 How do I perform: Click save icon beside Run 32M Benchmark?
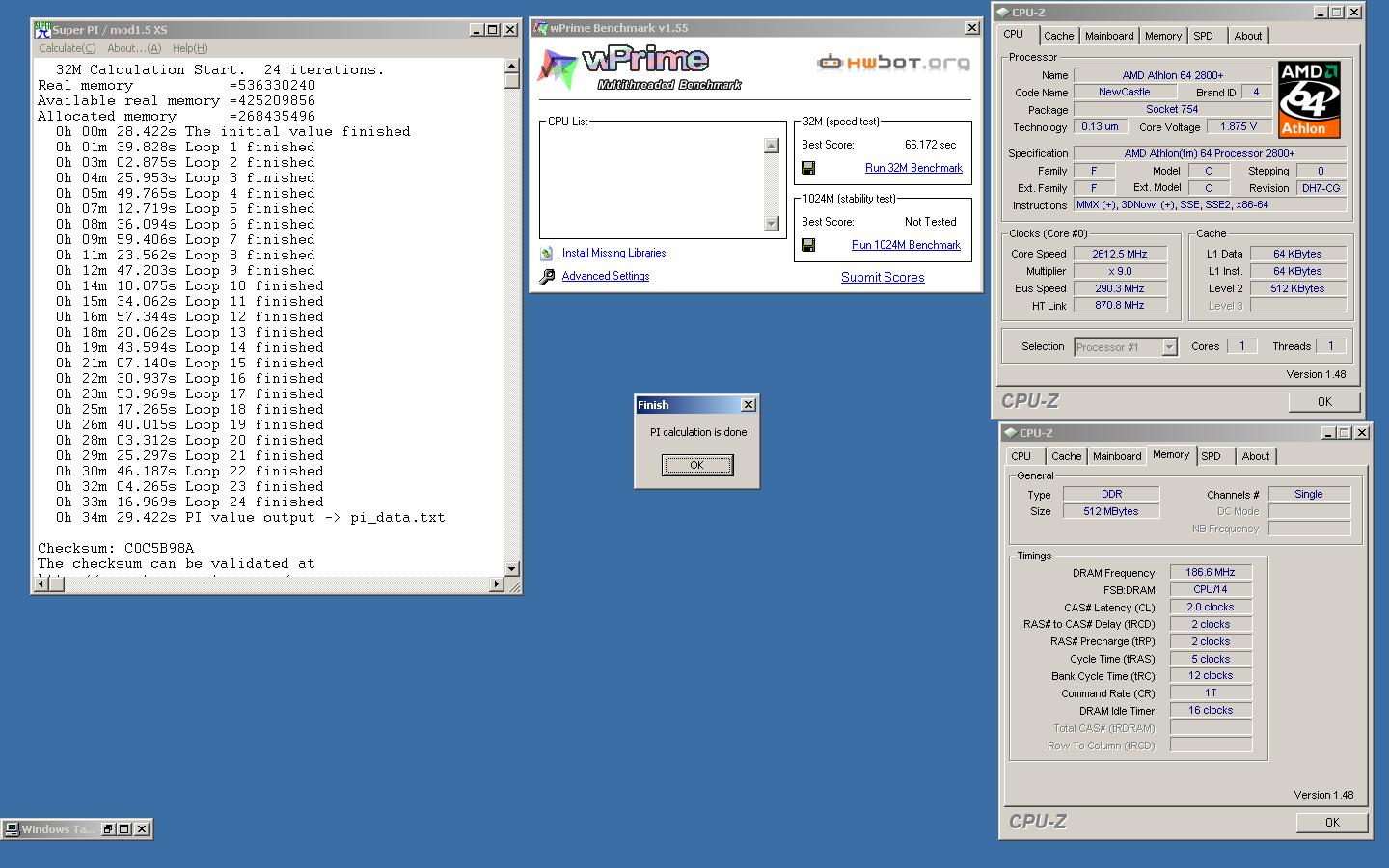click(x=808, y=168)
